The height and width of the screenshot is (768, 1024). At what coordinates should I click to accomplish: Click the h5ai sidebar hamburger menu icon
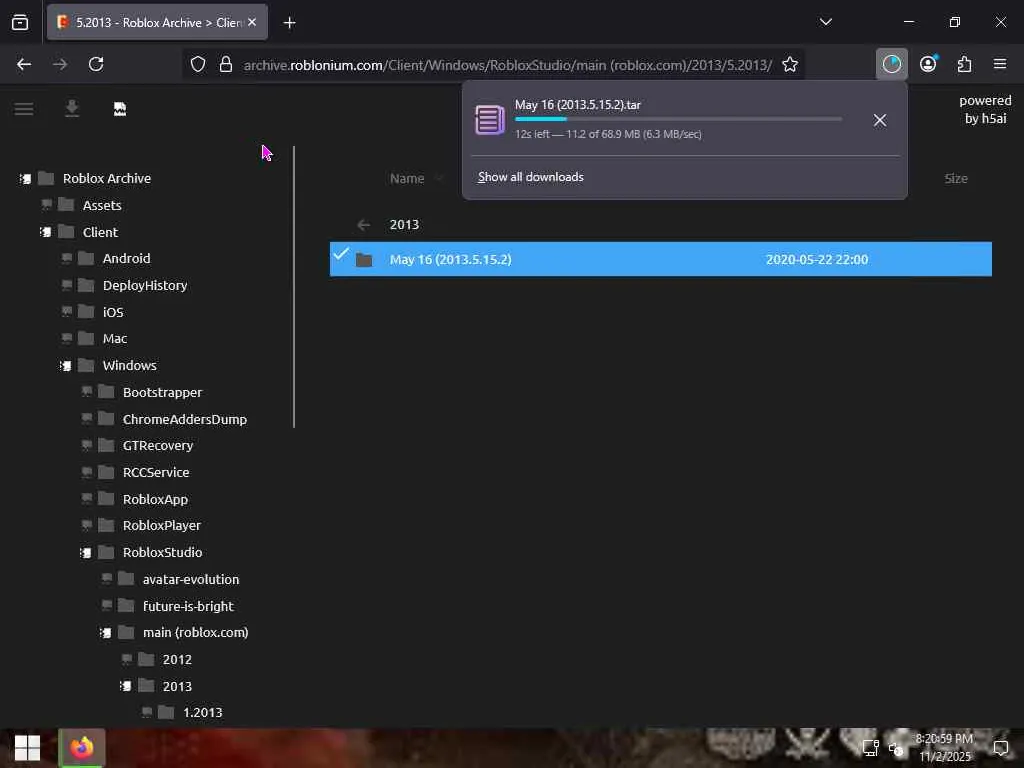pyautogui.click(x=24, y=108)
